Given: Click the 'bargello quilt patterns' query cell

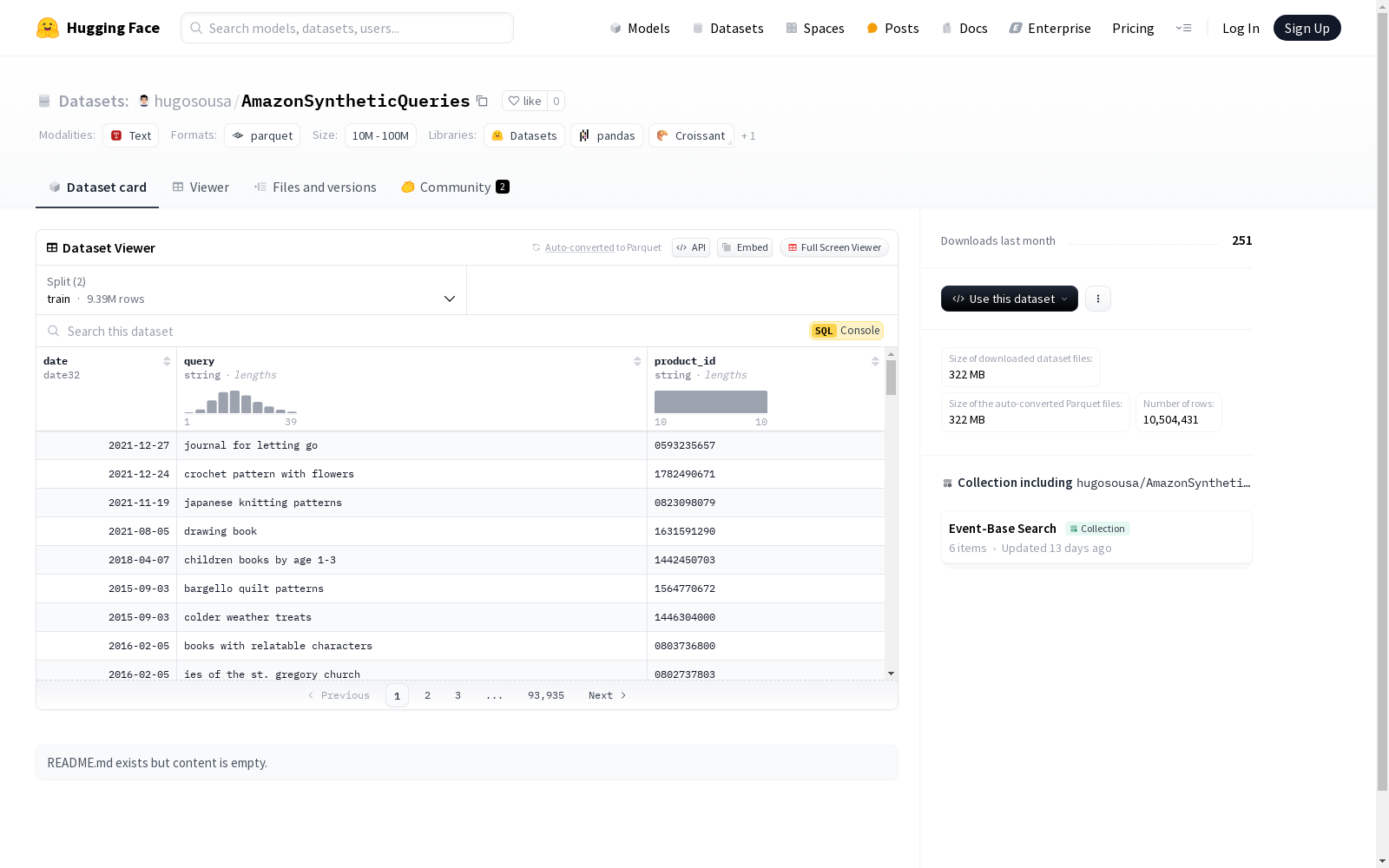Looking at the screenshot, I should 411,589.
